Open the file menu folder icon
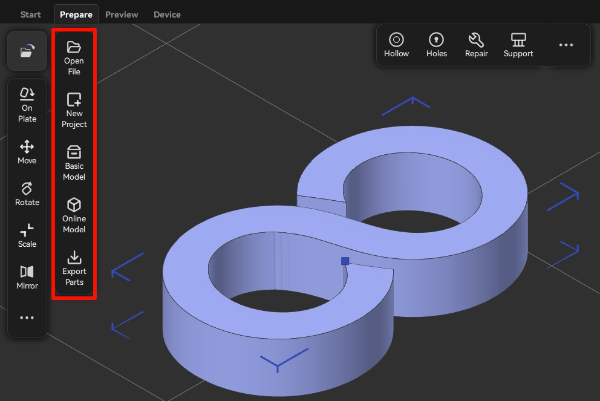 [x=27, y=52]
